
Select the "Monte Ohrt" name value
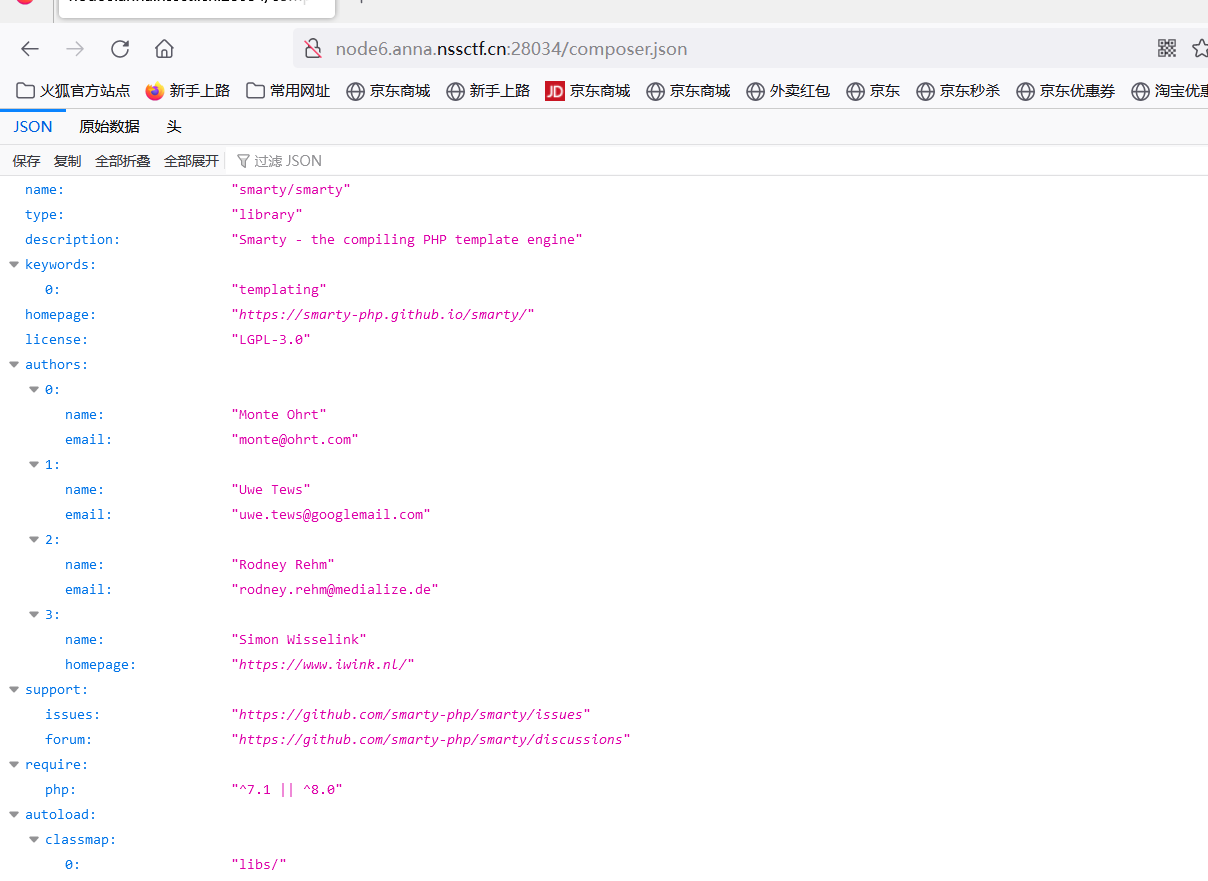(279, 415)
